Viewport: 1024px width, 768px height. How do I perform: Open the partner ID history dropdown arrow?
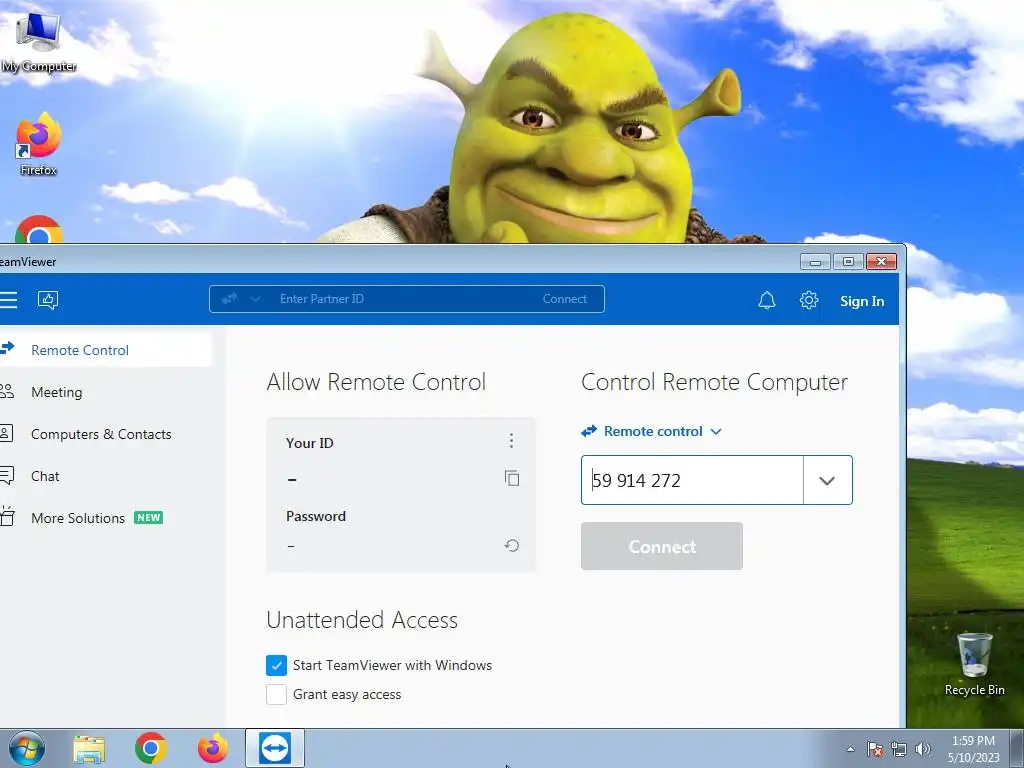click(827, 480)
